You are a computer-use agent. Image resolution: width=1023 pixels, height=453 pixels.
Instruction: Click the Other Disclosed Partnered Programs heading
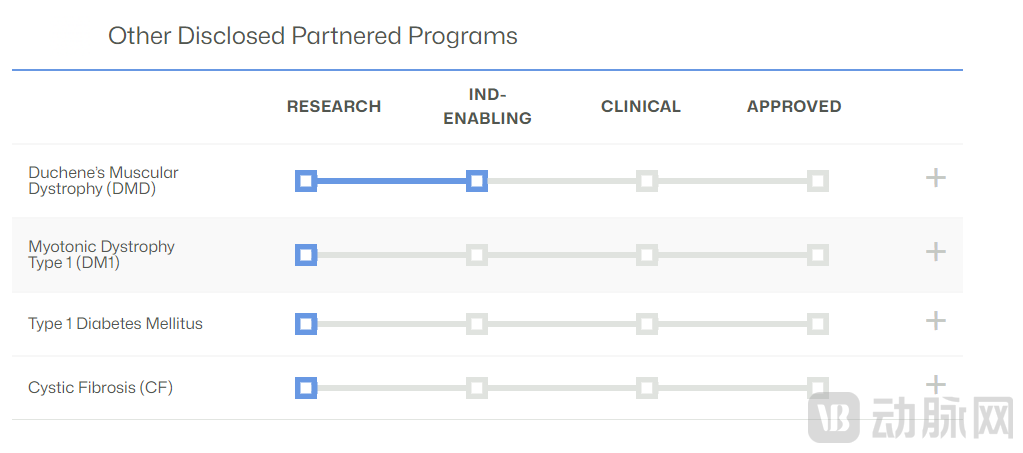[x=313, y=37]
